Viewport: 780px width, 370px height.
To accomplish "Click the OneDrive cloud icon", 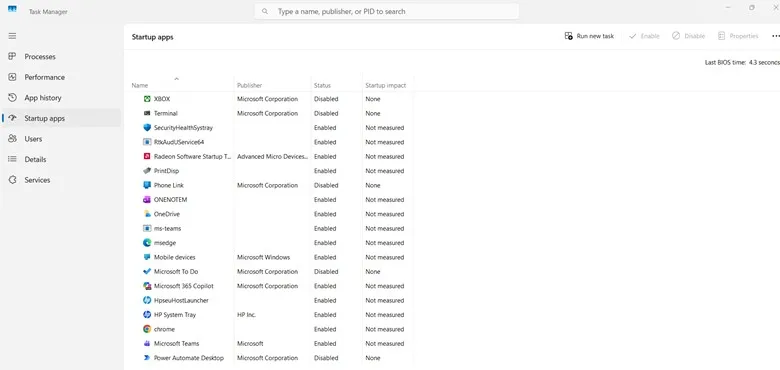I will tap(147, 214).
